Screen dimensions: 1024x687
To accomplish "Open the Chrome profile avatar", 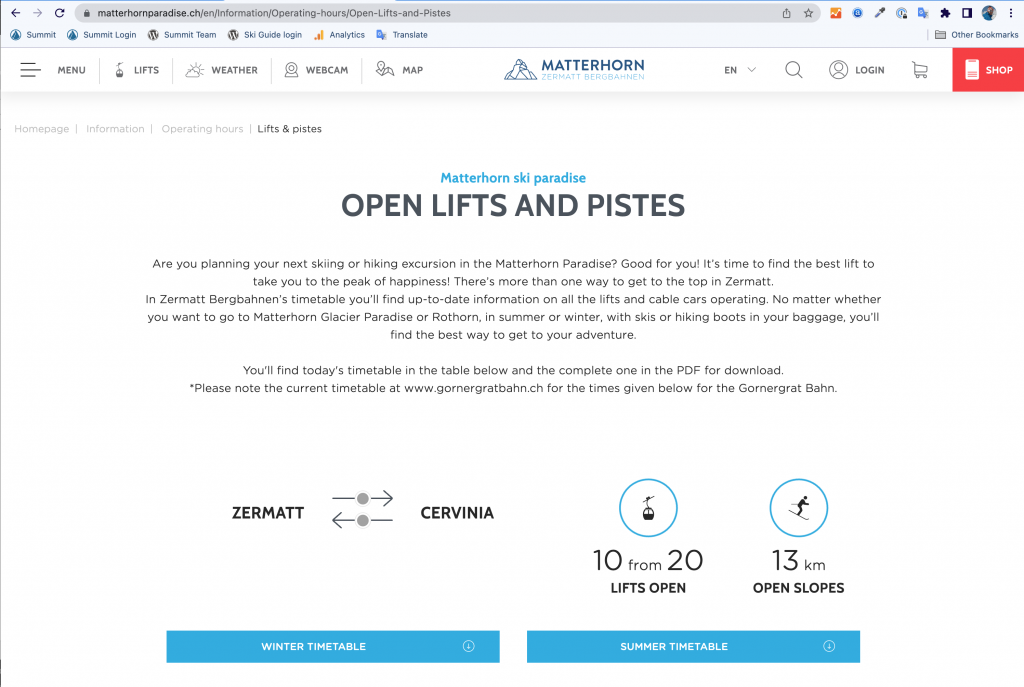I will [x=989, y=13].
